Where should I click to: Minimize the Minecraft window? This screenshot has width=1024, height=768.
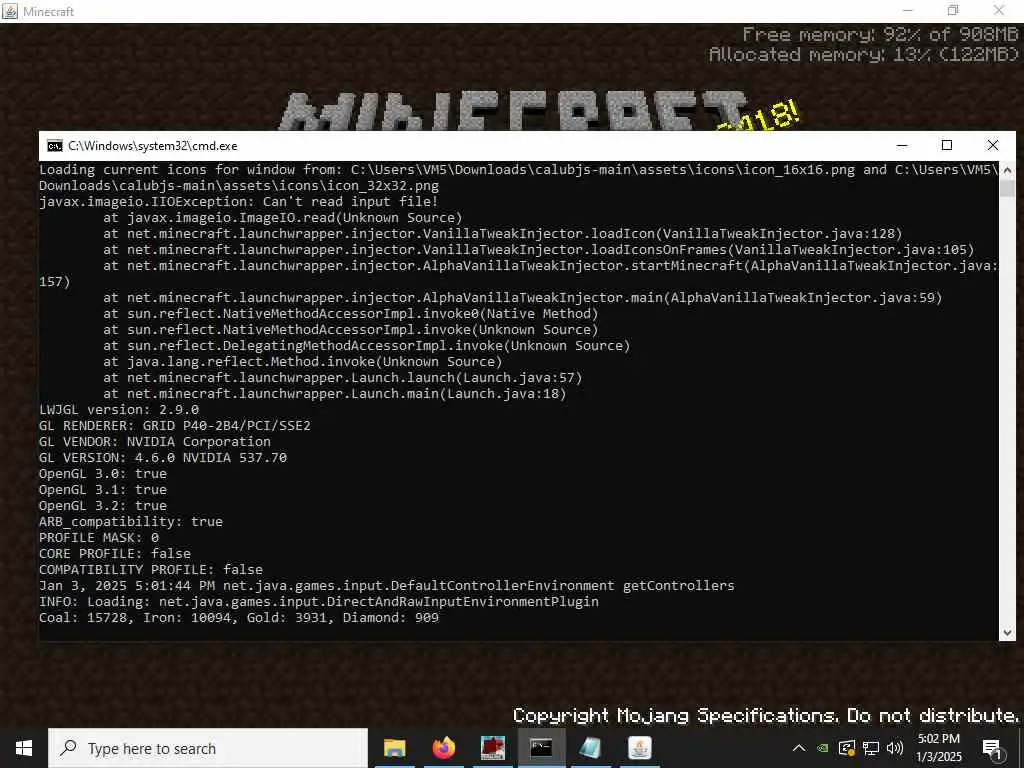click(908, 11)
